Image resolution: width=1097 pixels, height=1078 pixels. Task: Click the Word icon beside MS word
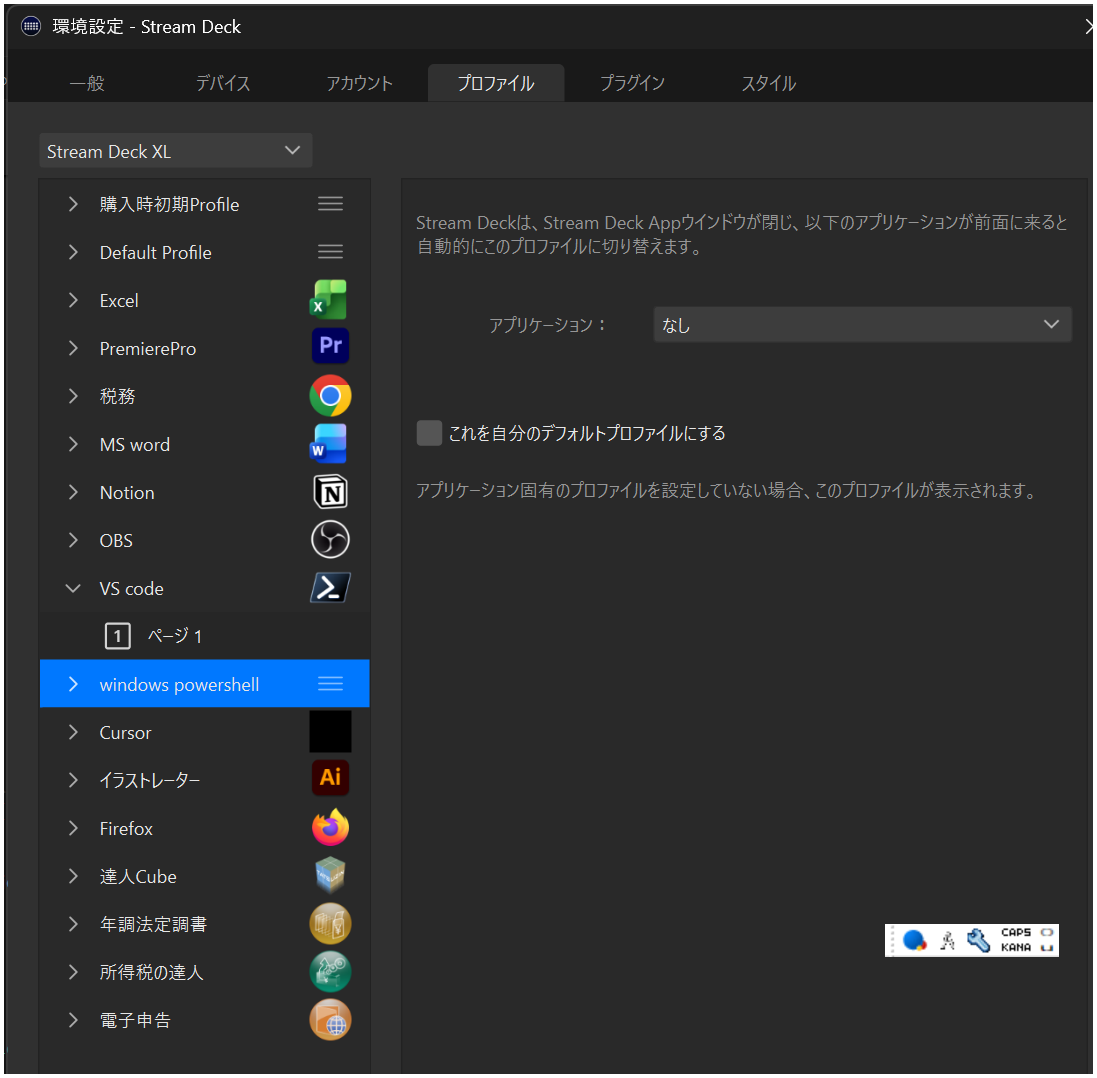[330, 443]
